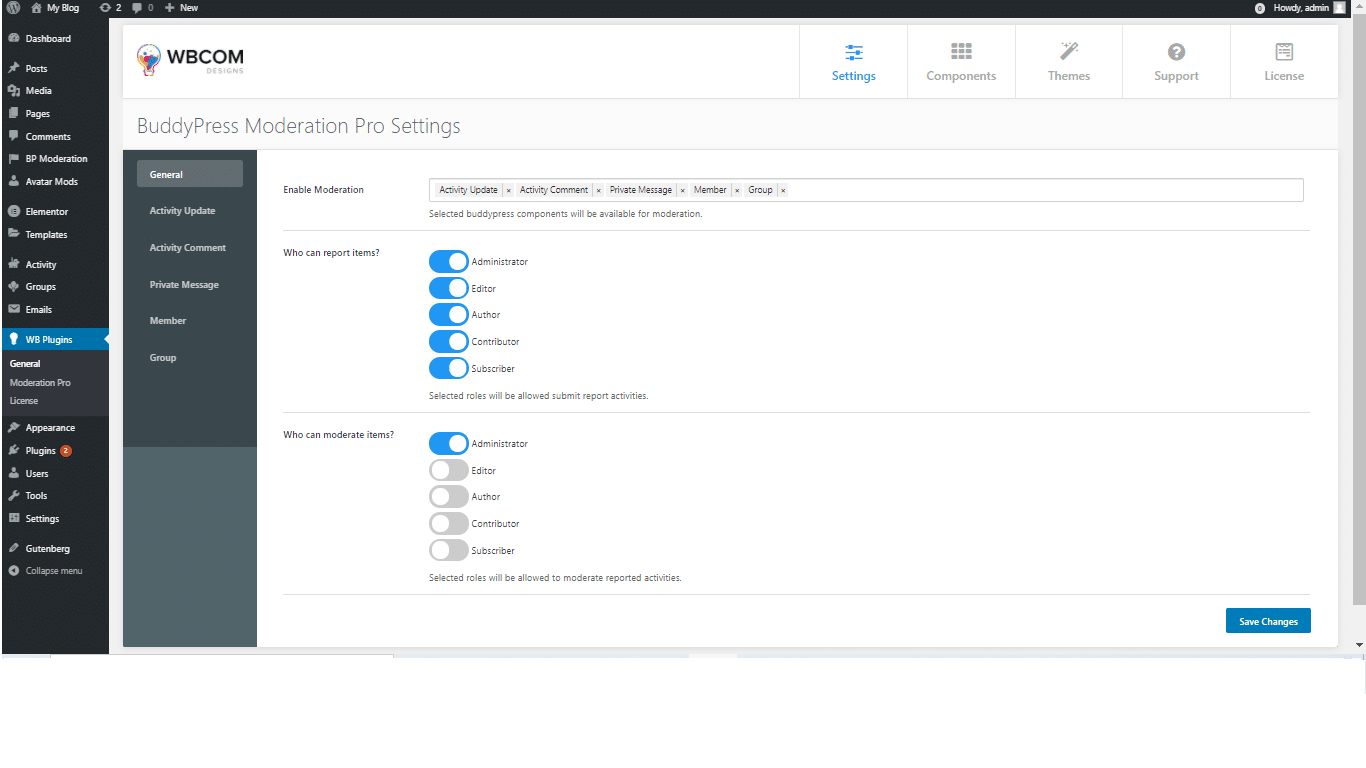Screen dimensions: 1366x768
Task: Click the Wbcom Designs logo
Action: pos(190,59)
